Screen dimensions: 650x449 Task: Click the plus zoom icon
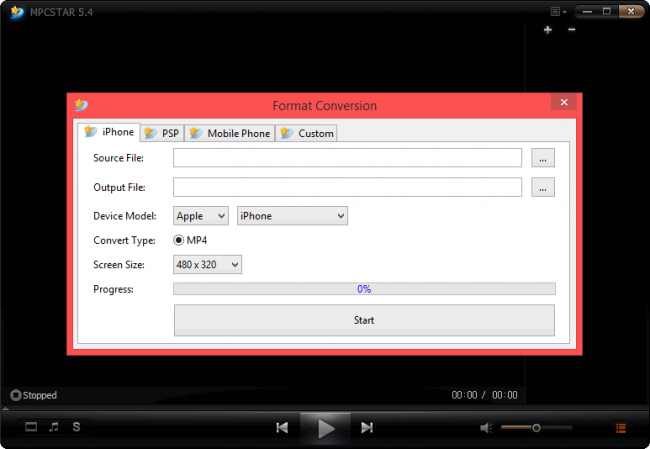click(548, 30)
